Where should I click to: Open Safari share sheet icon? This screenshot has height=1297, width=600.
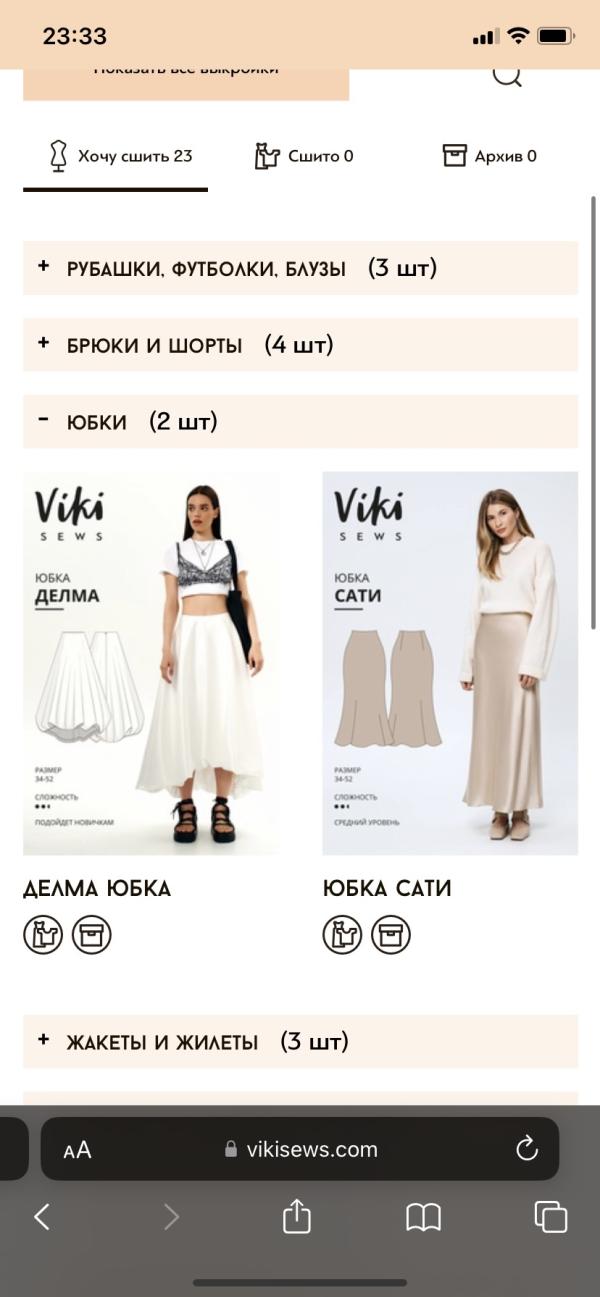[x=297, y=1216]
